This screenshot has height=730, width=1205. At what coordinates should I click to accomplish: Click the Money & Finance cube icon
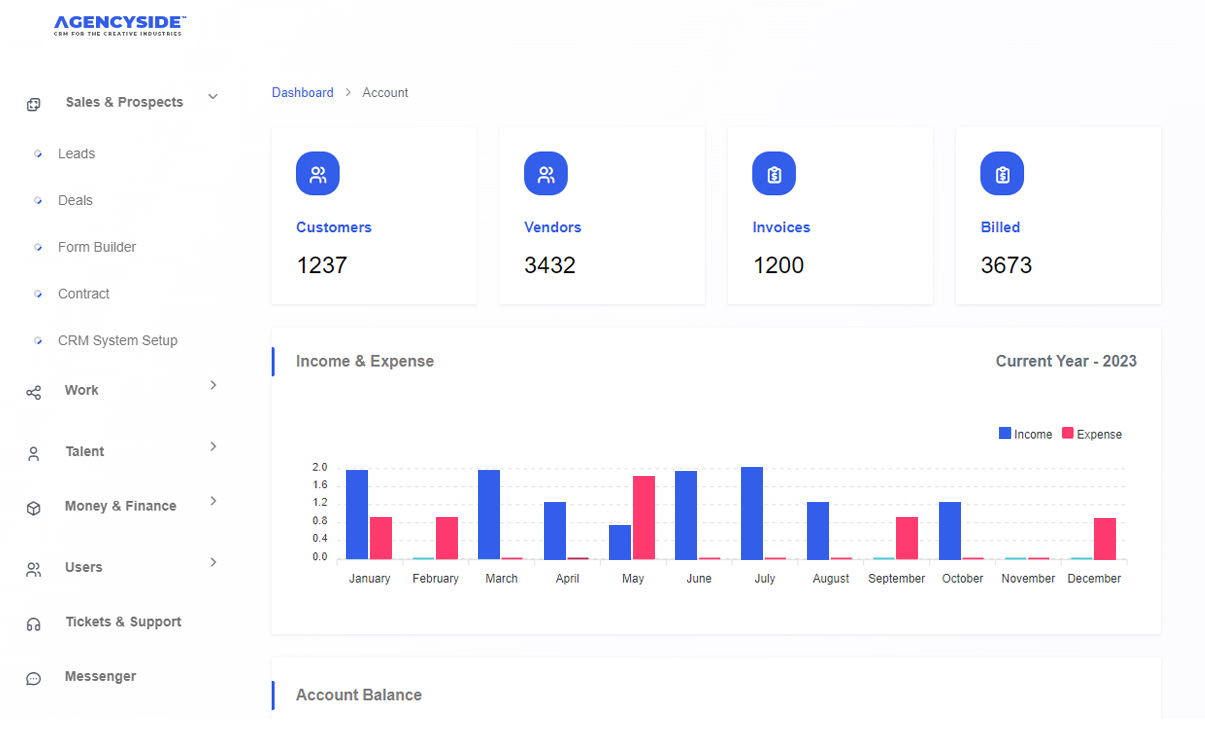click(x=34, y=508)
